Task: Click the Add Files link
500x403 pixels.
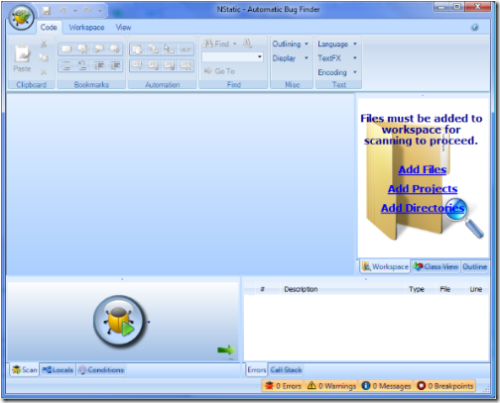Action: (x=422, y=169)
